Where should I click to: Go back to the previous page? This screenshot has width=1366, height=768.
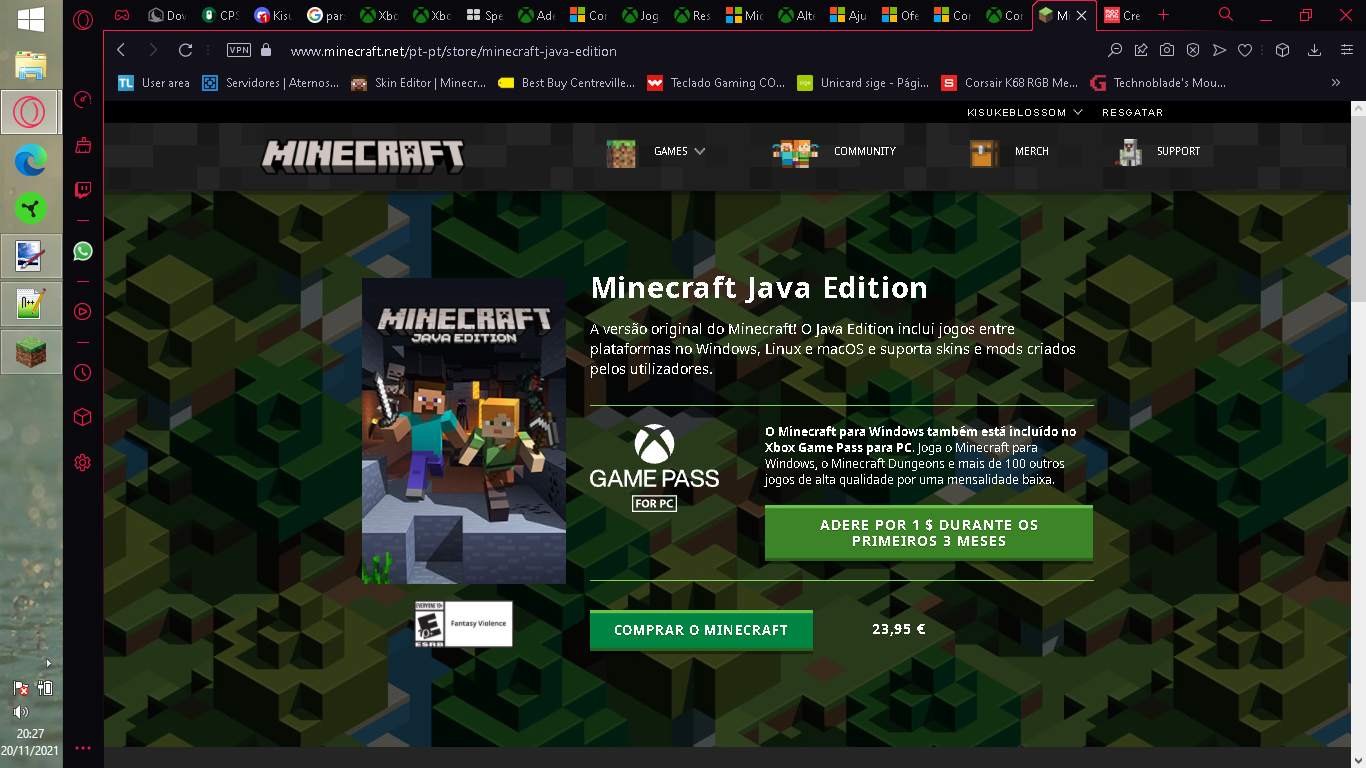pos(121,50)
